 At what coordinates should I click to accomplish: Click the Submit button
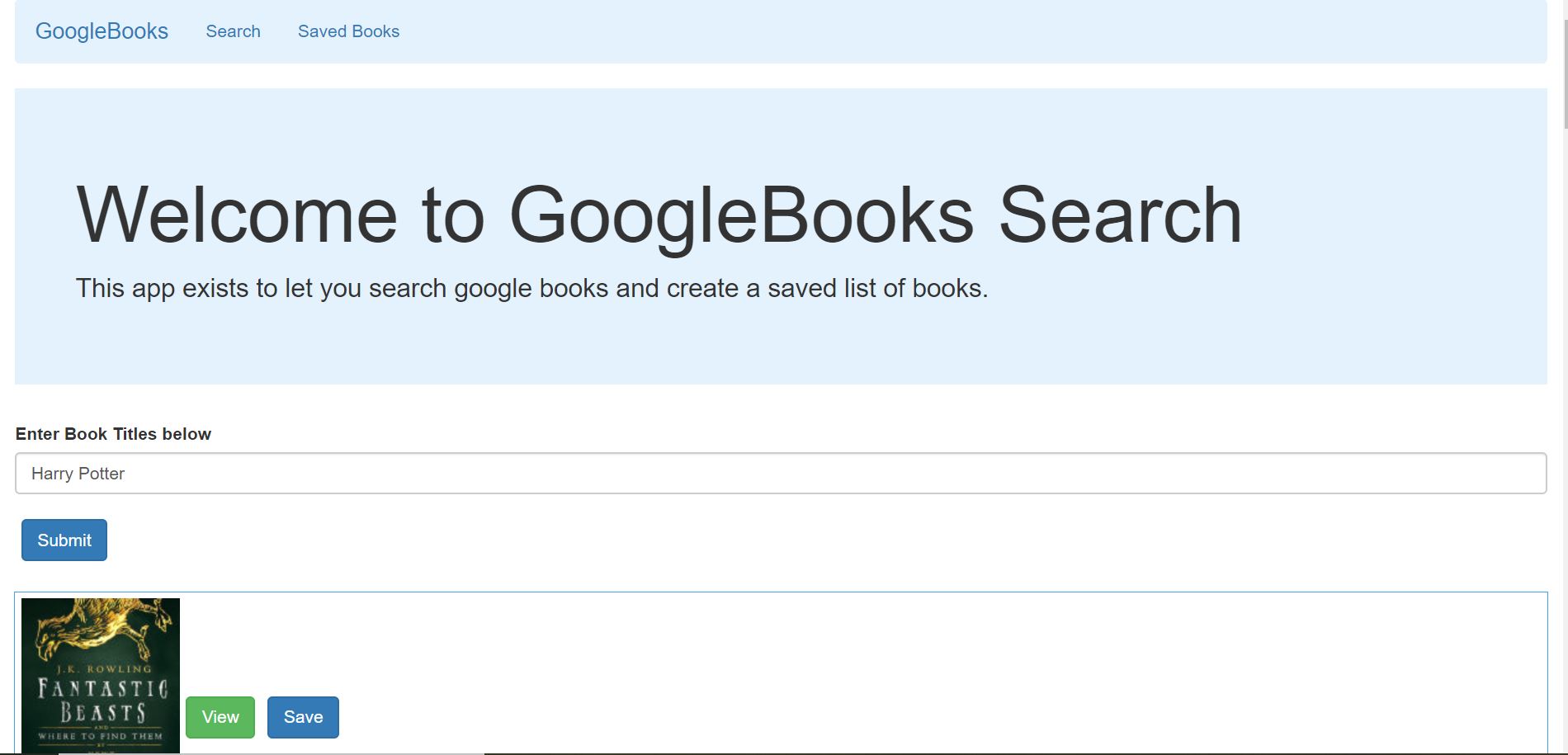64,540
